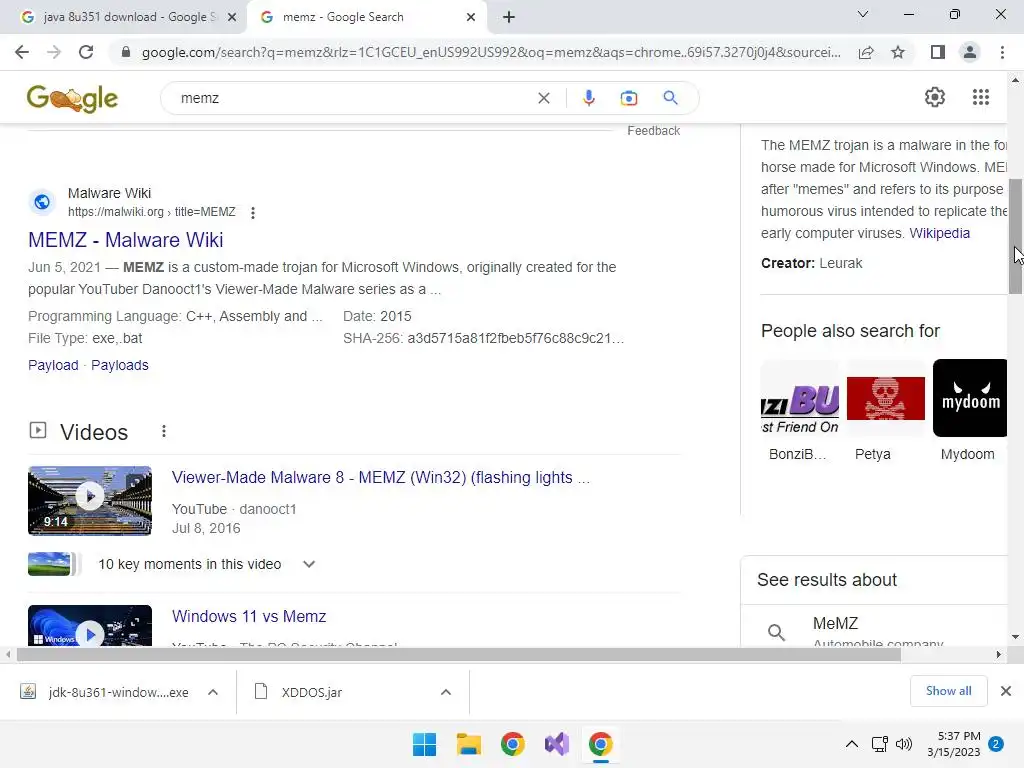Play Viewer-Made Malware 8 video thumbnail
This screenshot has width=1024, height=768.
[x=90, y=501]
